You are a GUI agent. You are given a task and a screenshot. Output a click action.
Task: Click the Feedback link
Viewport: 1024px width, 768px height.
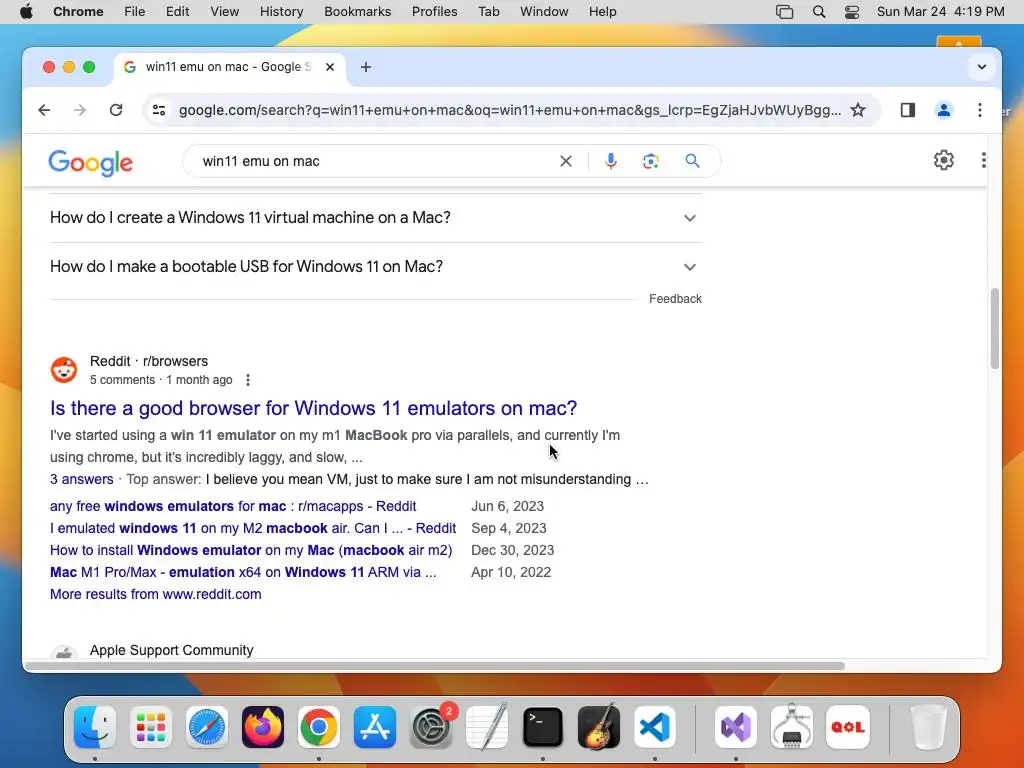pos(675,298)
